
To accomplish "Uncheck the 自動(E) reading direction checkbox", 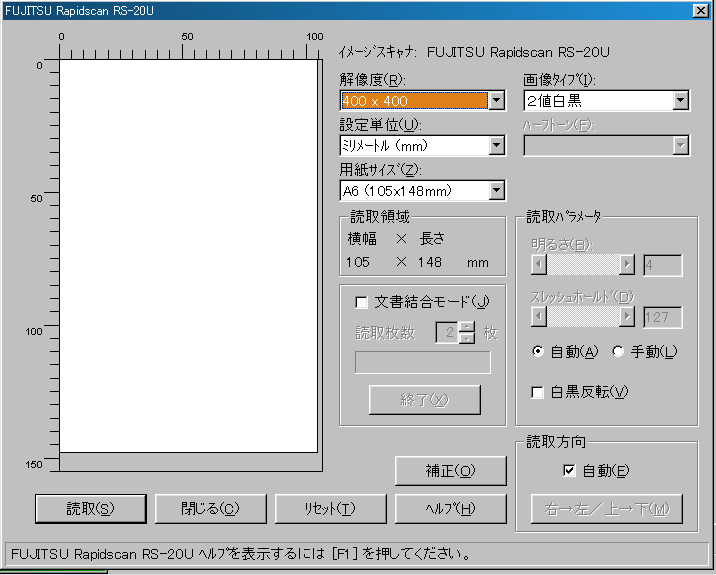I will (569, 470).
